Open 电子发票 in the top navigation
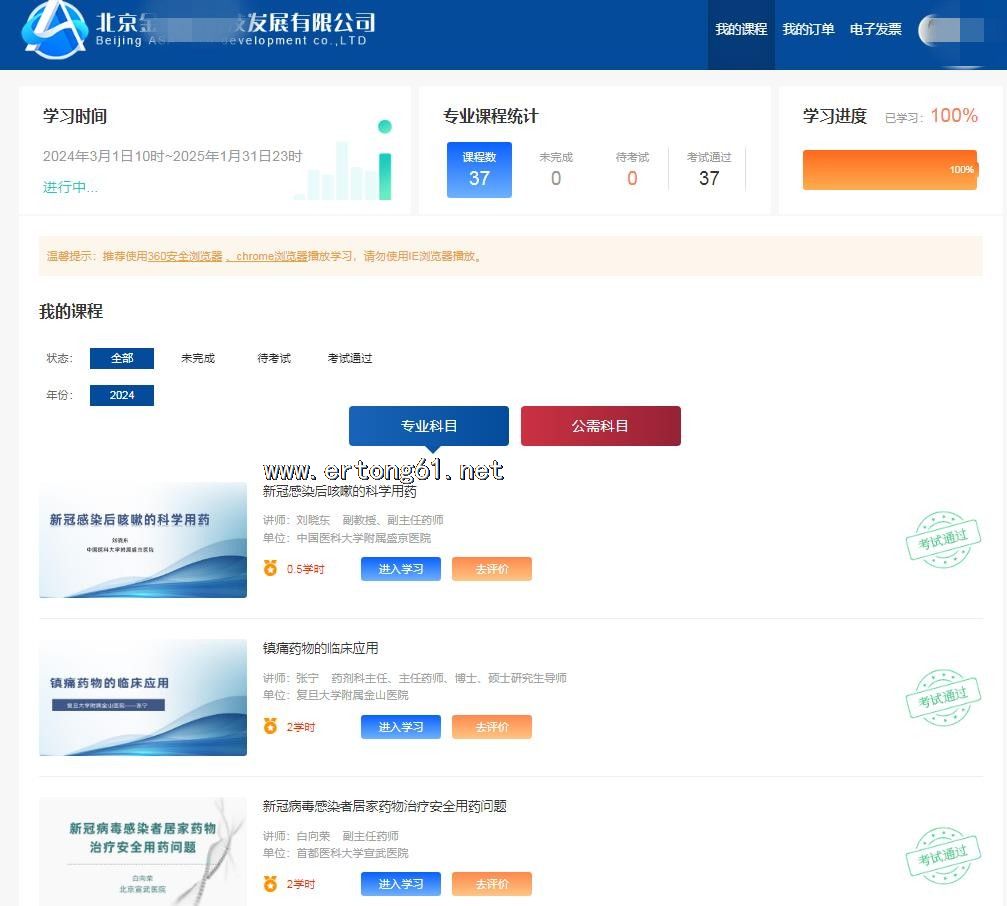The height and width of the screenshot is (906, 1007). (875, 30)
